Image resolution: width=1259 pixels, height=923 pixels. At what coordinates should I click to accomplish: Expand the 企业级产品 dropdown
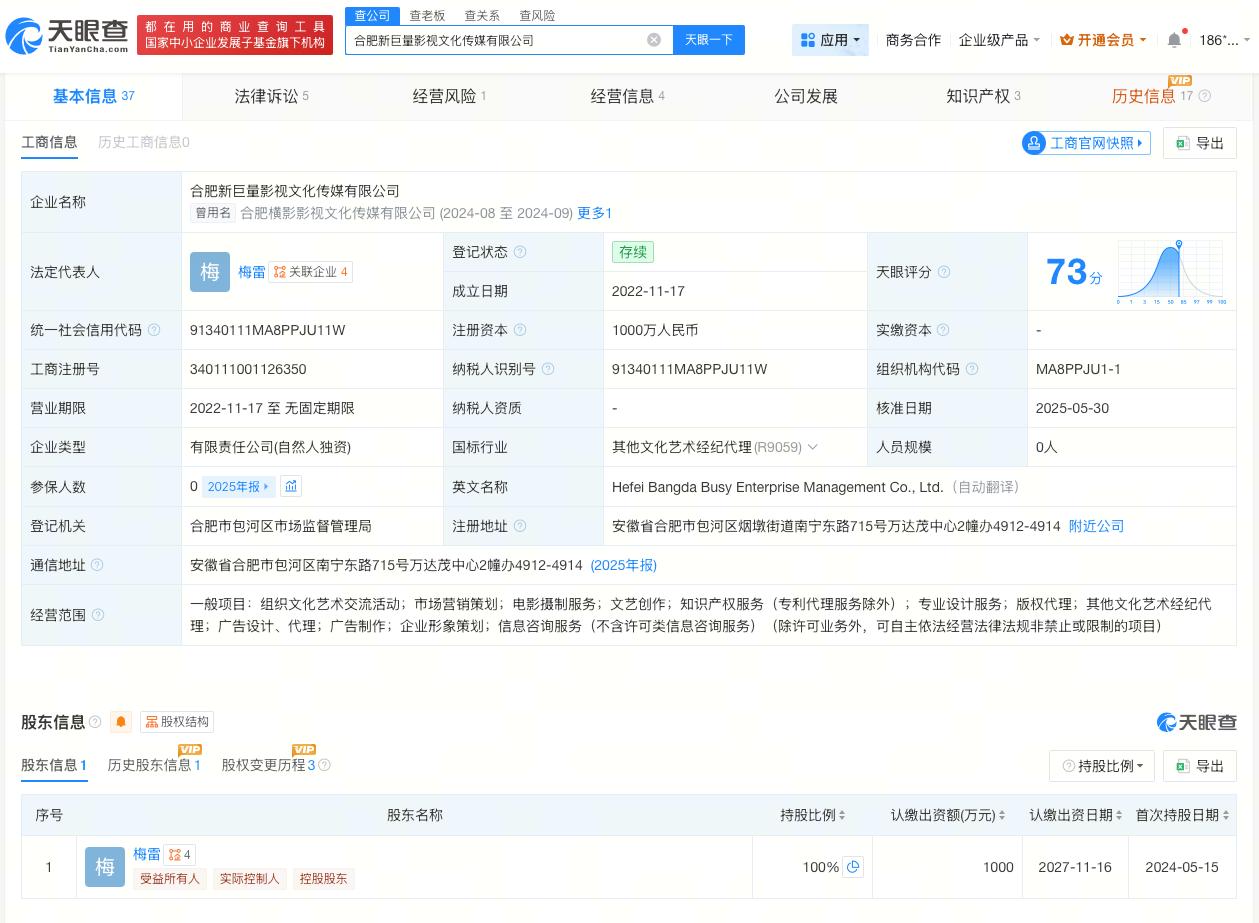tap(999, 40)
